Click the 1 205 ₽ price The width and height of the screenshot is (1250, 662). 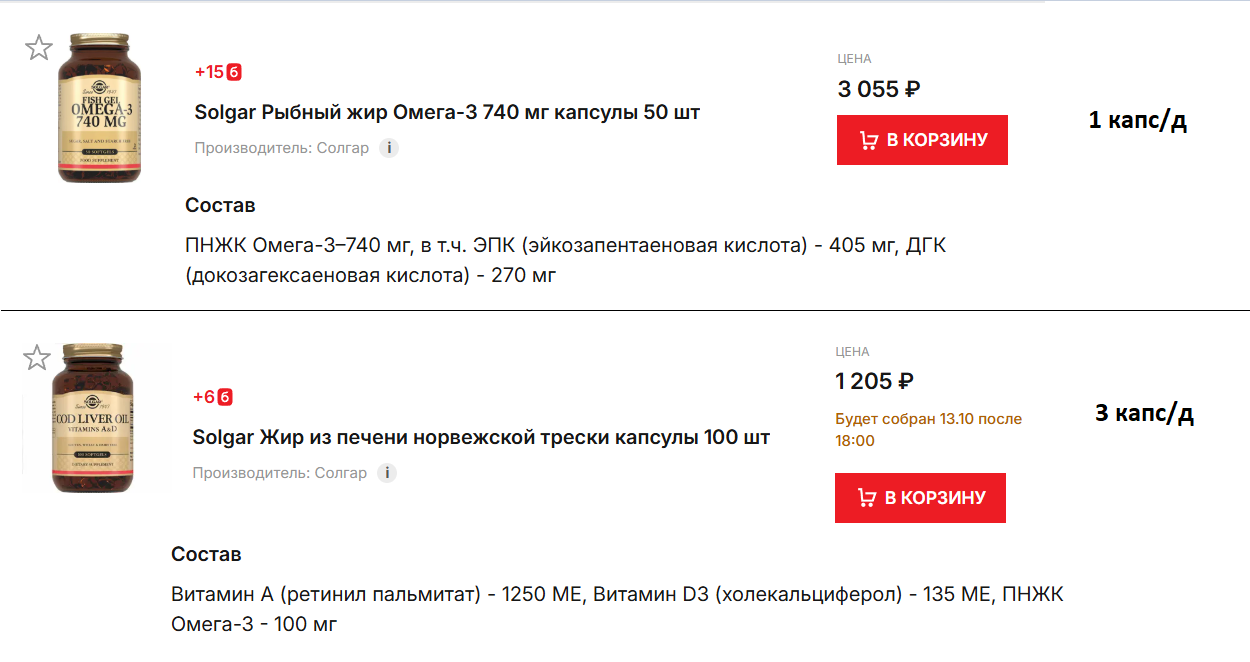874,381
